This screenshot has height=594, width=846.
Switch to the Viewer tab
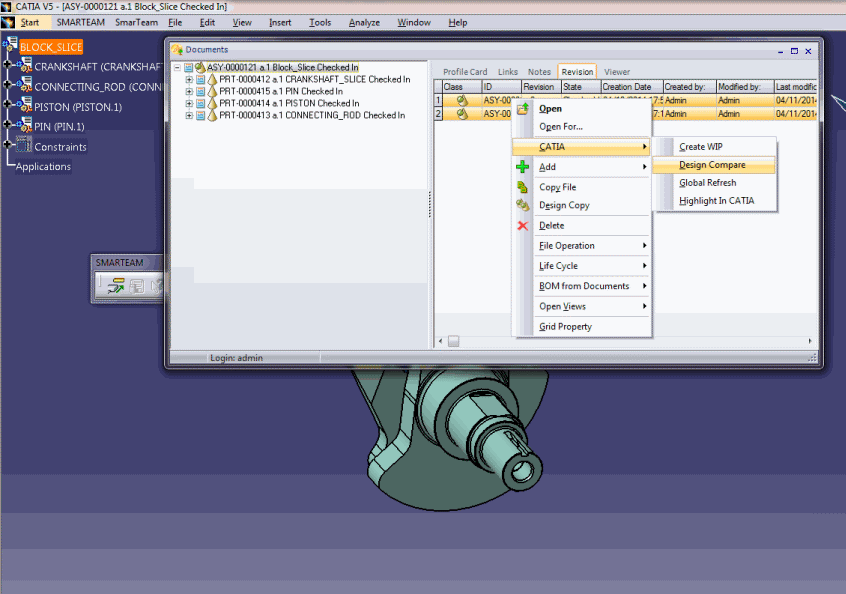(617, 72)
